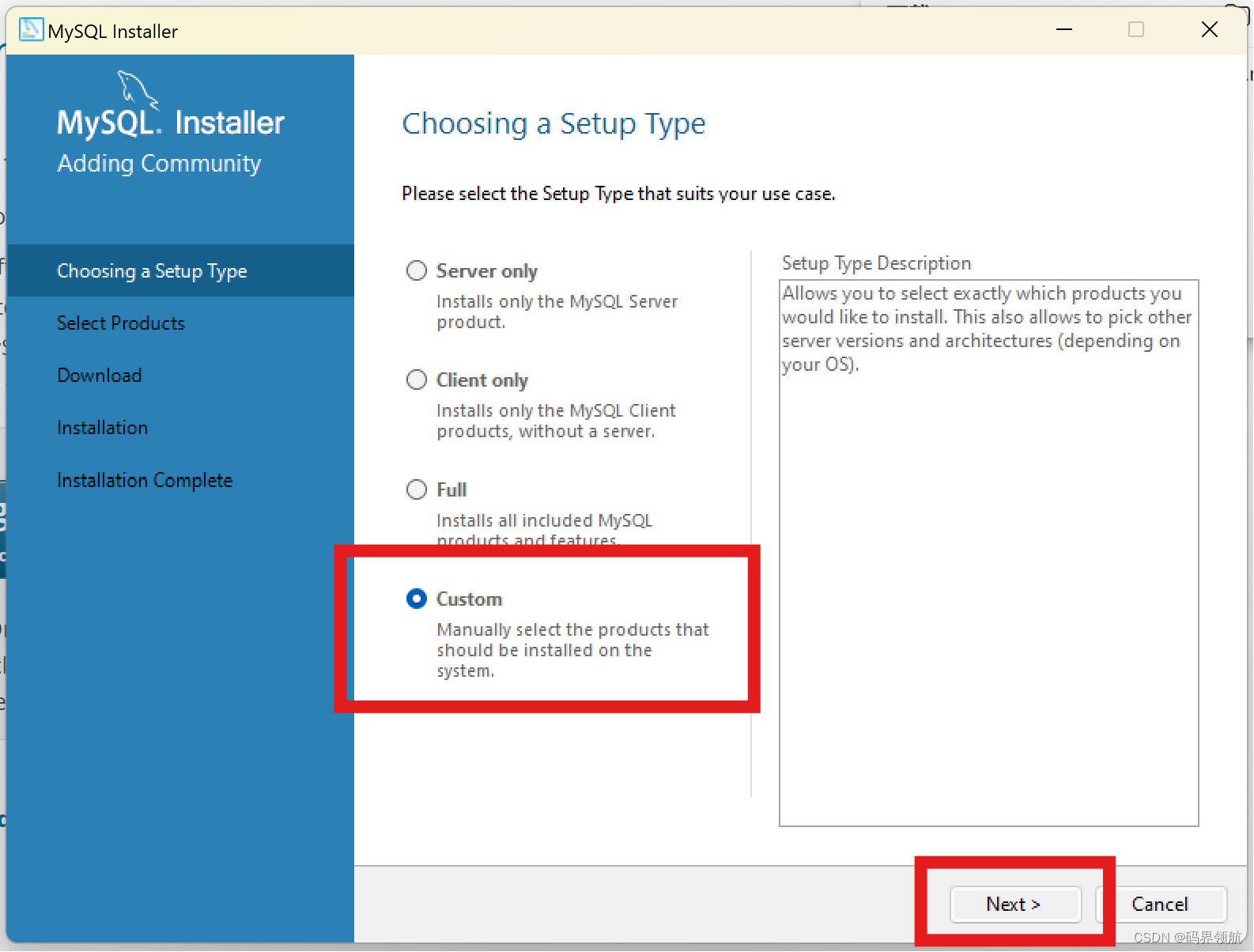The image size is (1254, 952).
Task: Click the 'Adding Community' subtitle text
Action: pyautogui.click(x=159, y=164)
